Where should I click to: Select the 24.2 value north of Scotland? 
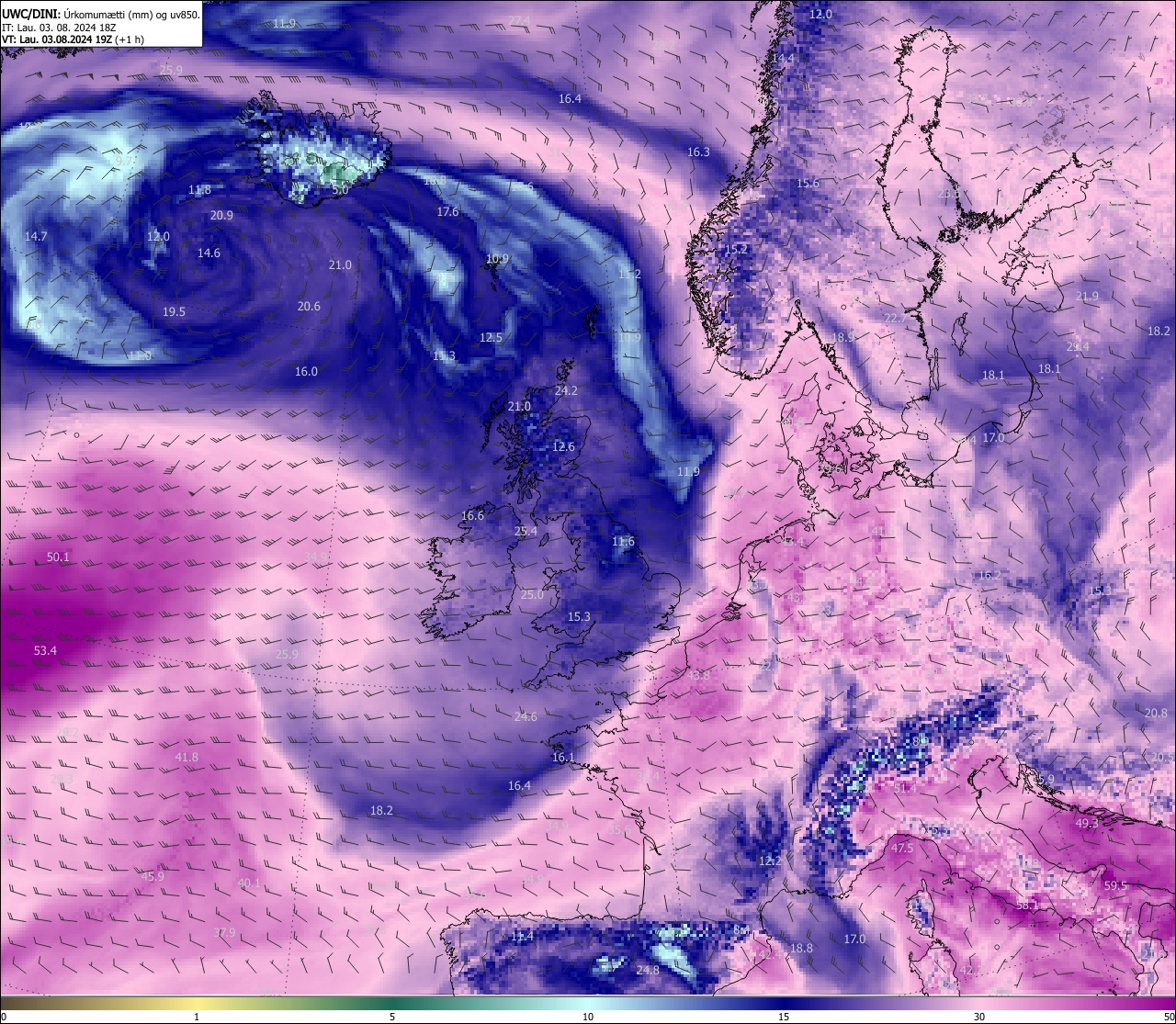coord(566,390)
